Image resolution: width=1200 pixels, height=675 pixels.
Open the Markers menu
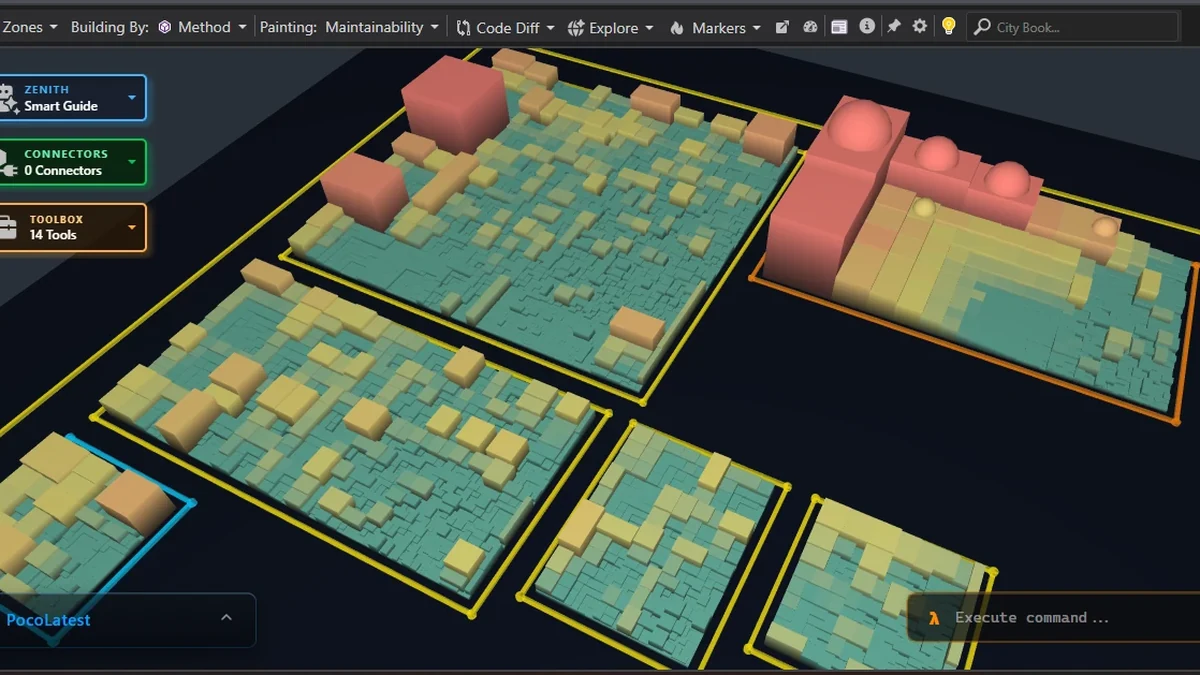(x=716, y=27)
